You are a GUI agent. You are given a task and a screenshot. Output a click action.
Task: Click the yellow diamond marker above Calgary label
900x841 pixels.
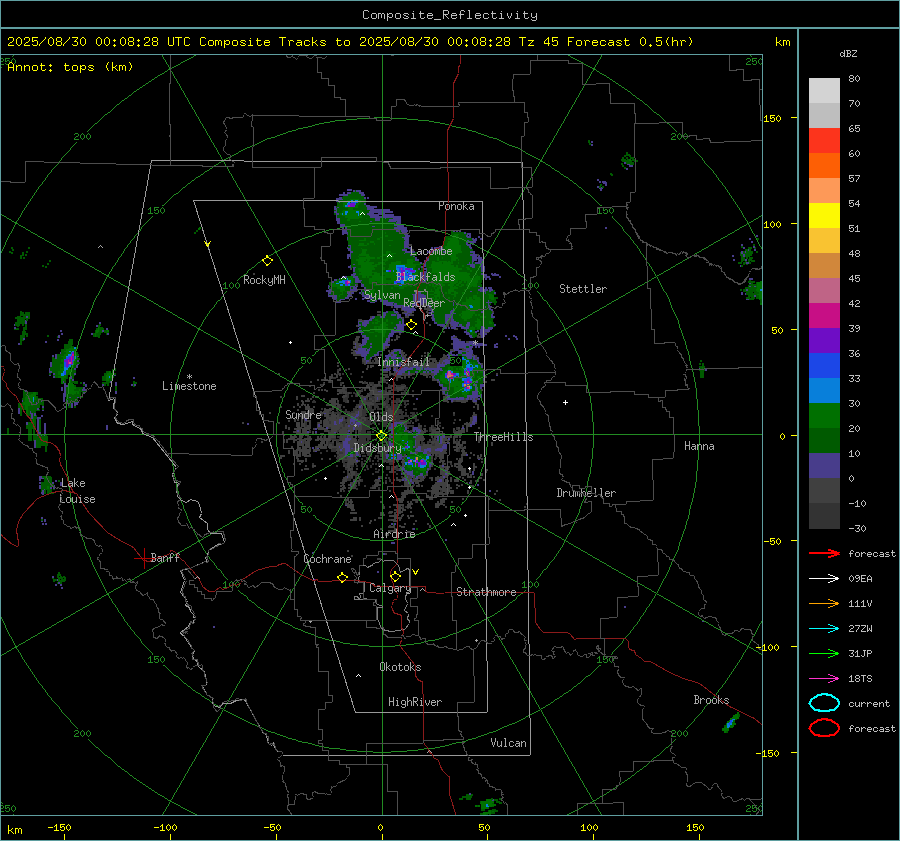(x=395, y=576)
